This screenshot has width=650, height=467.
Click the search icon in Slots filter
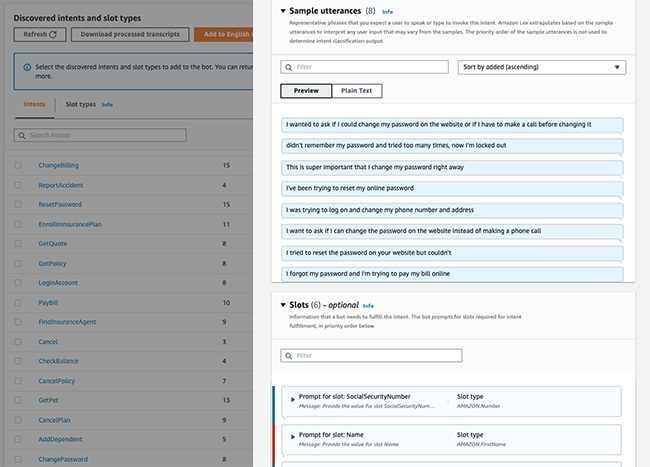(x=289, y=356)
